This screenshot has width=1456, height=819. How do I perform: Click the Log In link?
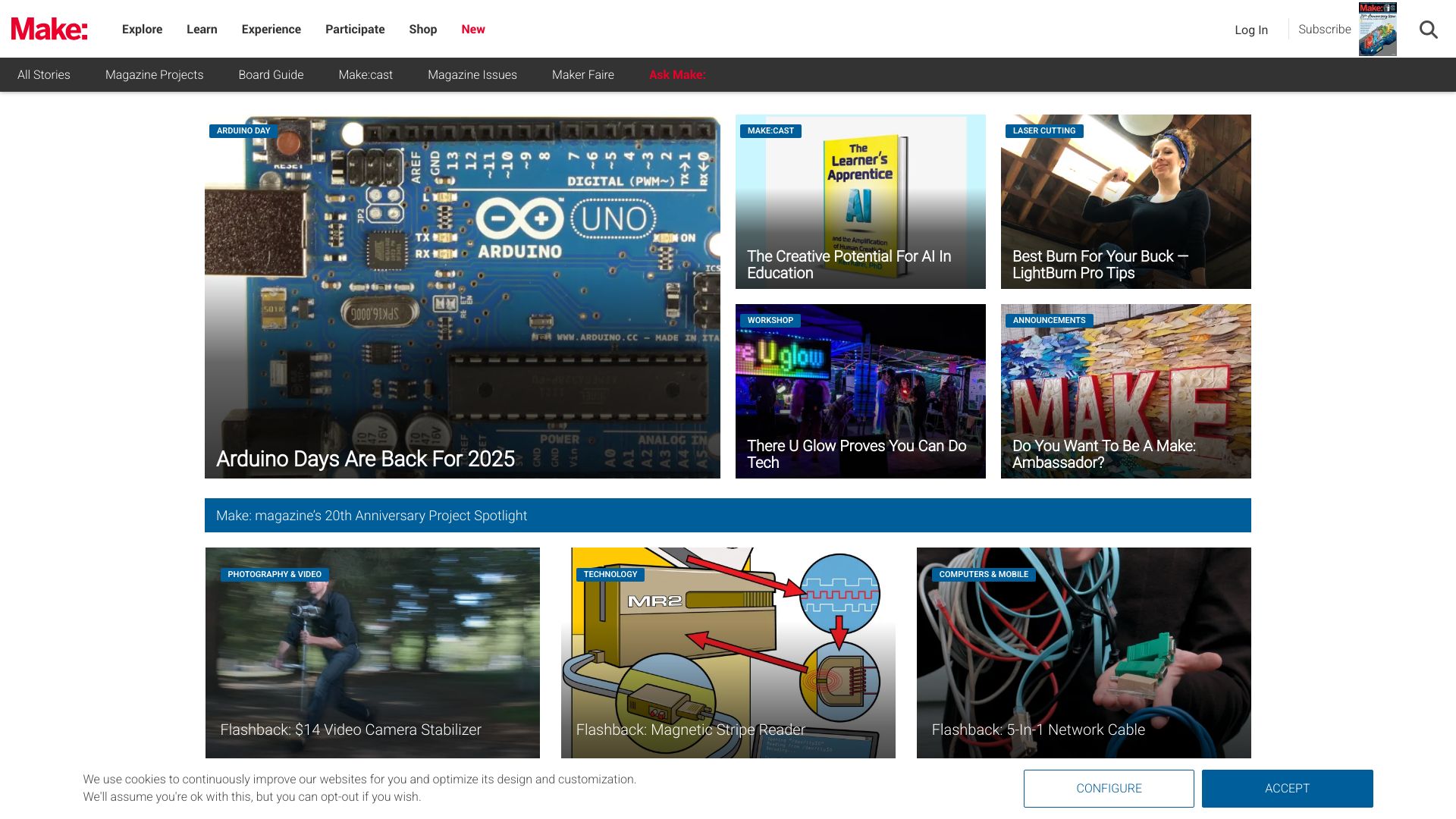pyautogui.click(x=1250, y=30)
